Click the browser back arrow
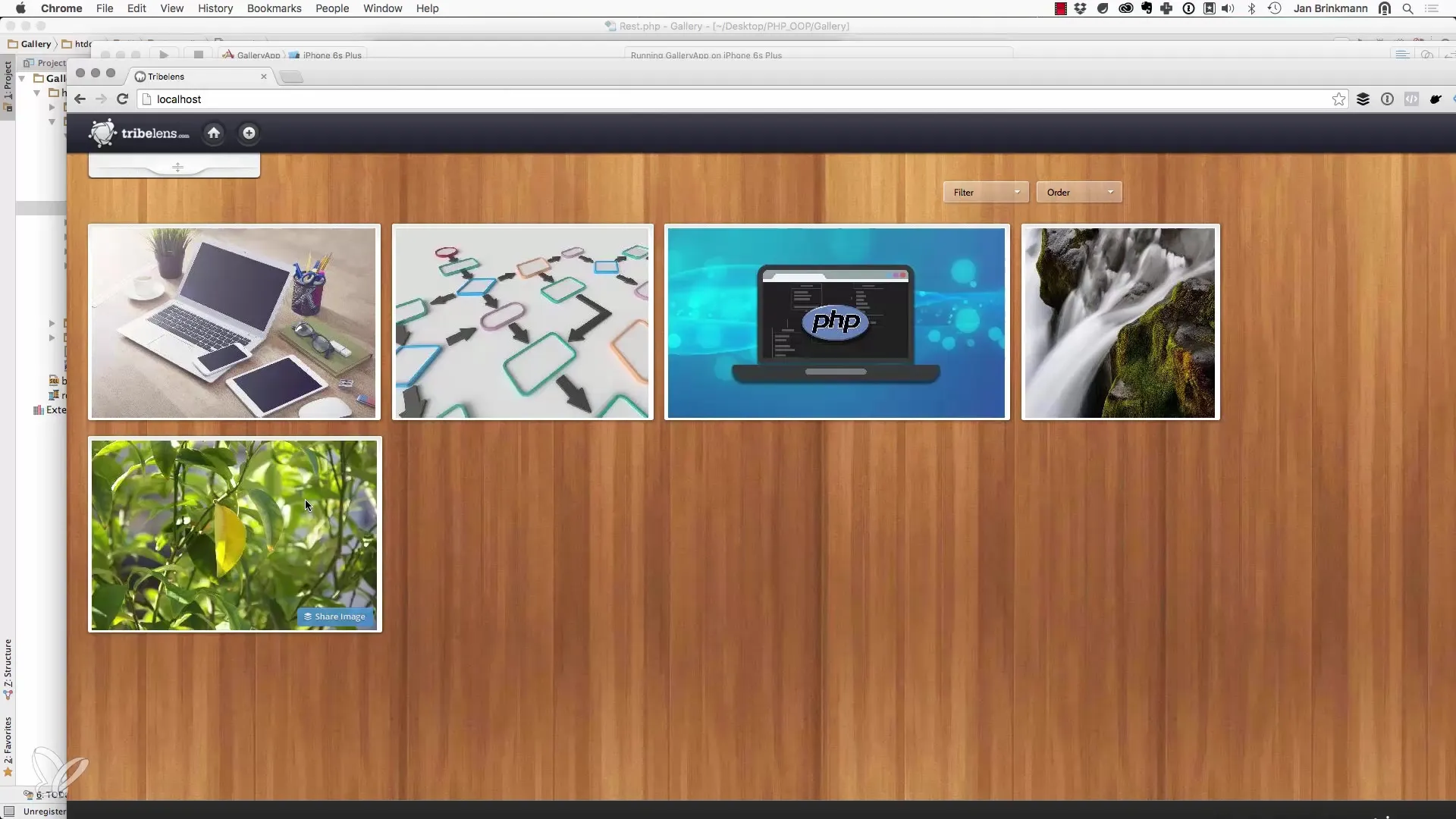This screenshot has height=819, width=1456. coord(80,99)
